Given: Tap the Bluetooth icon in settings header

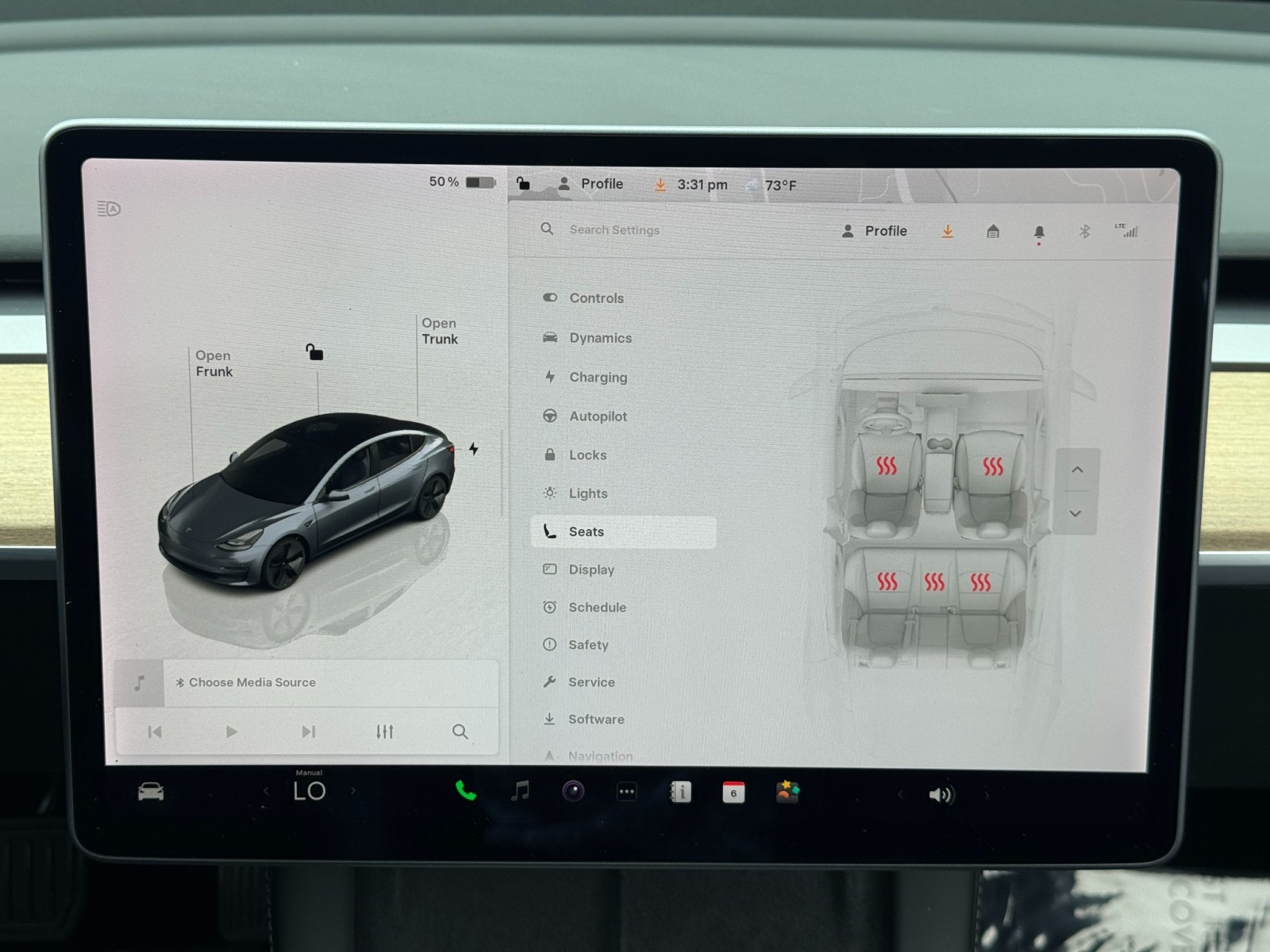Looking at the screenshot, I should [x=1084, y=232].
